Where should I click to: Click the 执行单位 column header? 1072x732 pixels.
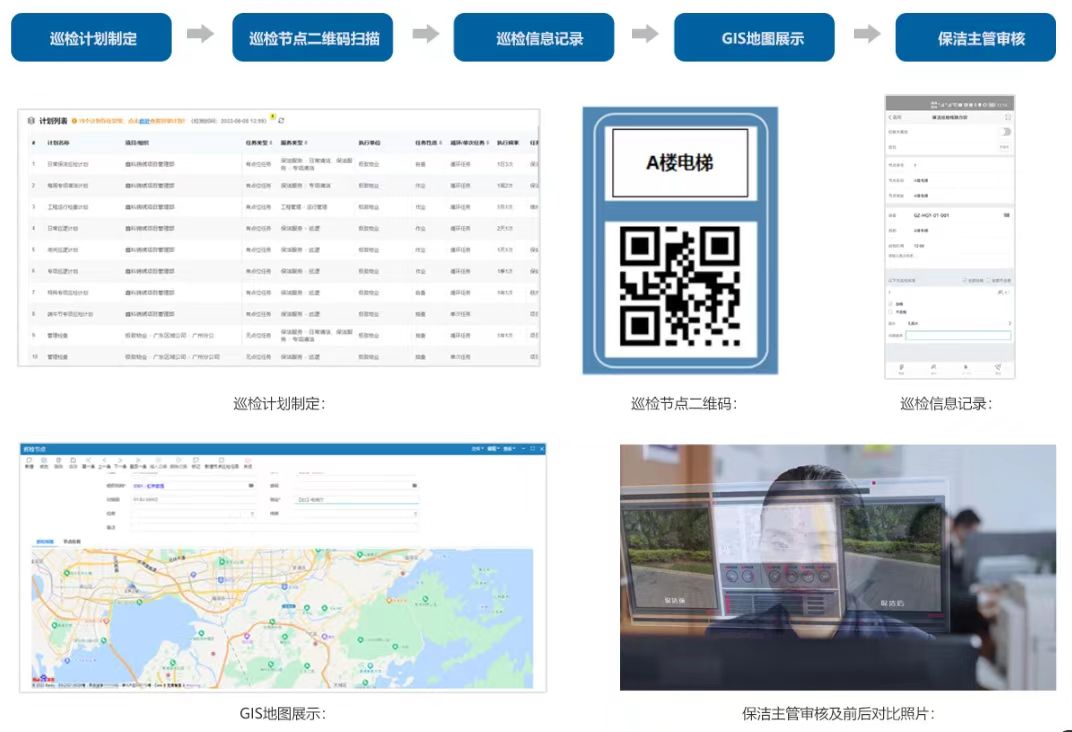point(369,143)
